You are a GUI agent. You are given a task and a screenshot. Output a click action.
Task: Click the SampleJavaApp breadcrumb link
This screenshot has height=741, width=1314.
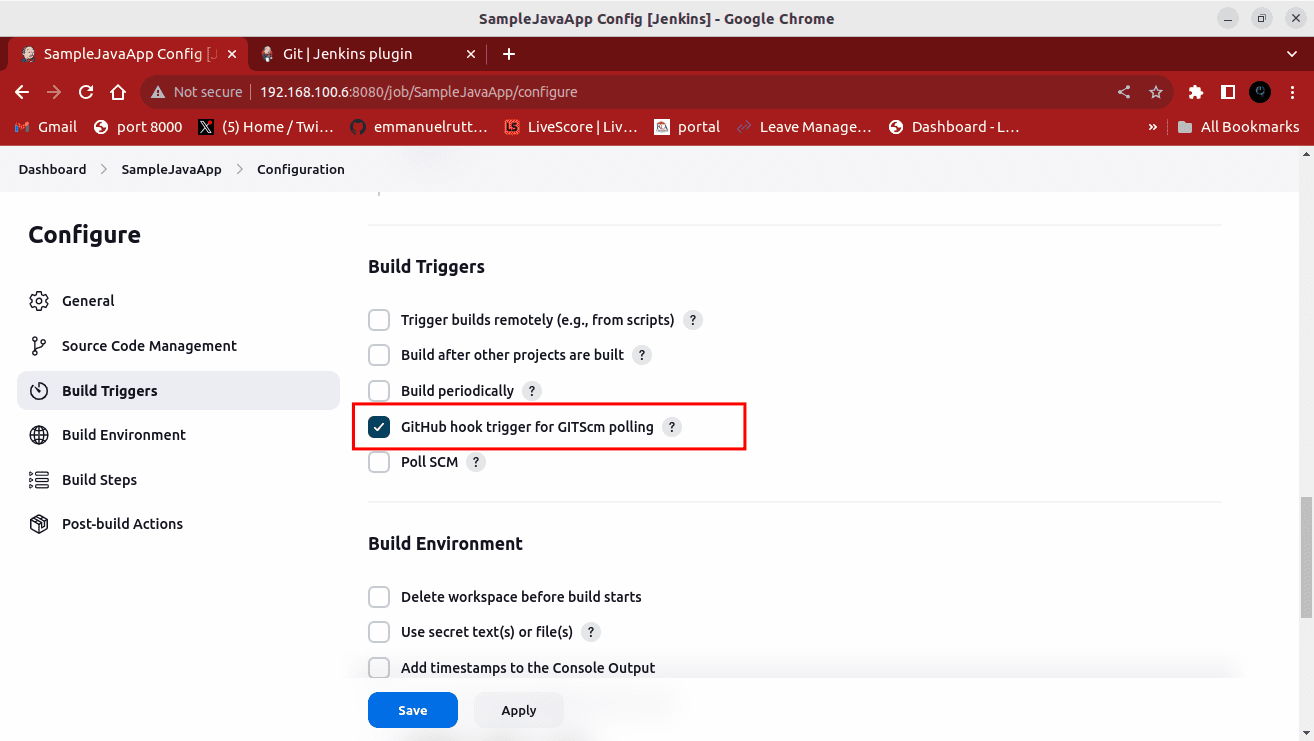pyautogui.click(x=171, y=170)
